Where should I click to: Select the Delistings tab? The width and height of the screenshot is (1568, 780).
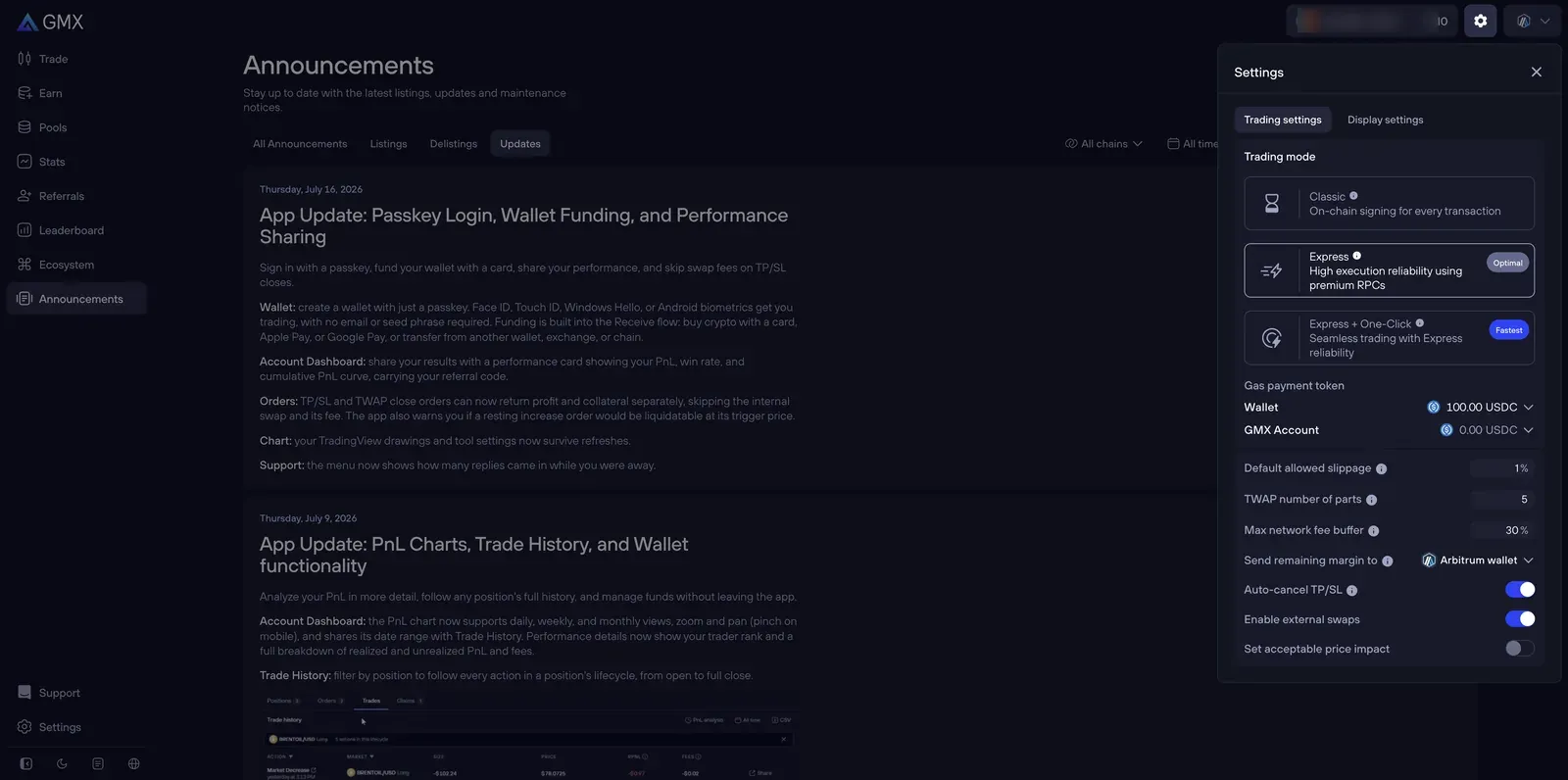point(454,144)
